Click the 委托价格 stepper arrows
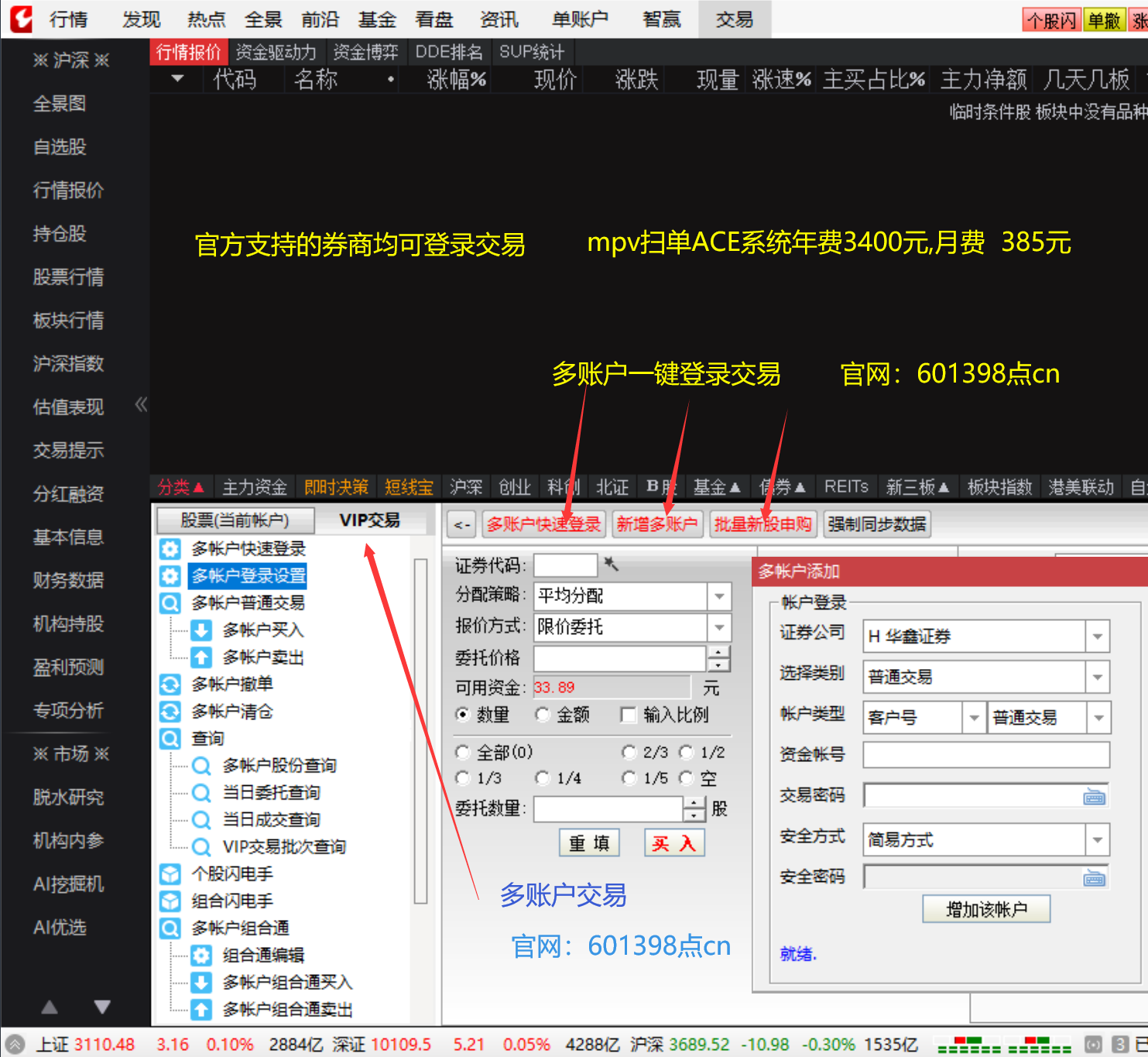 coord(718,659)
